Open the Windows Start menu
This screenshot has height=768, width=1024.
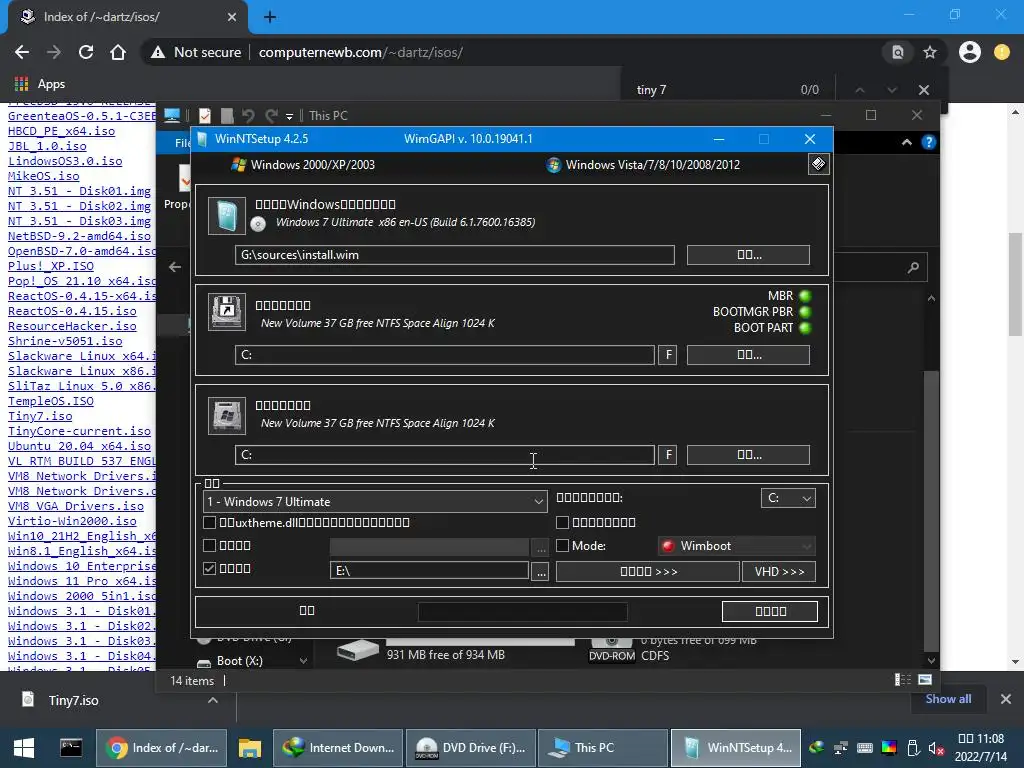(24, 748)
